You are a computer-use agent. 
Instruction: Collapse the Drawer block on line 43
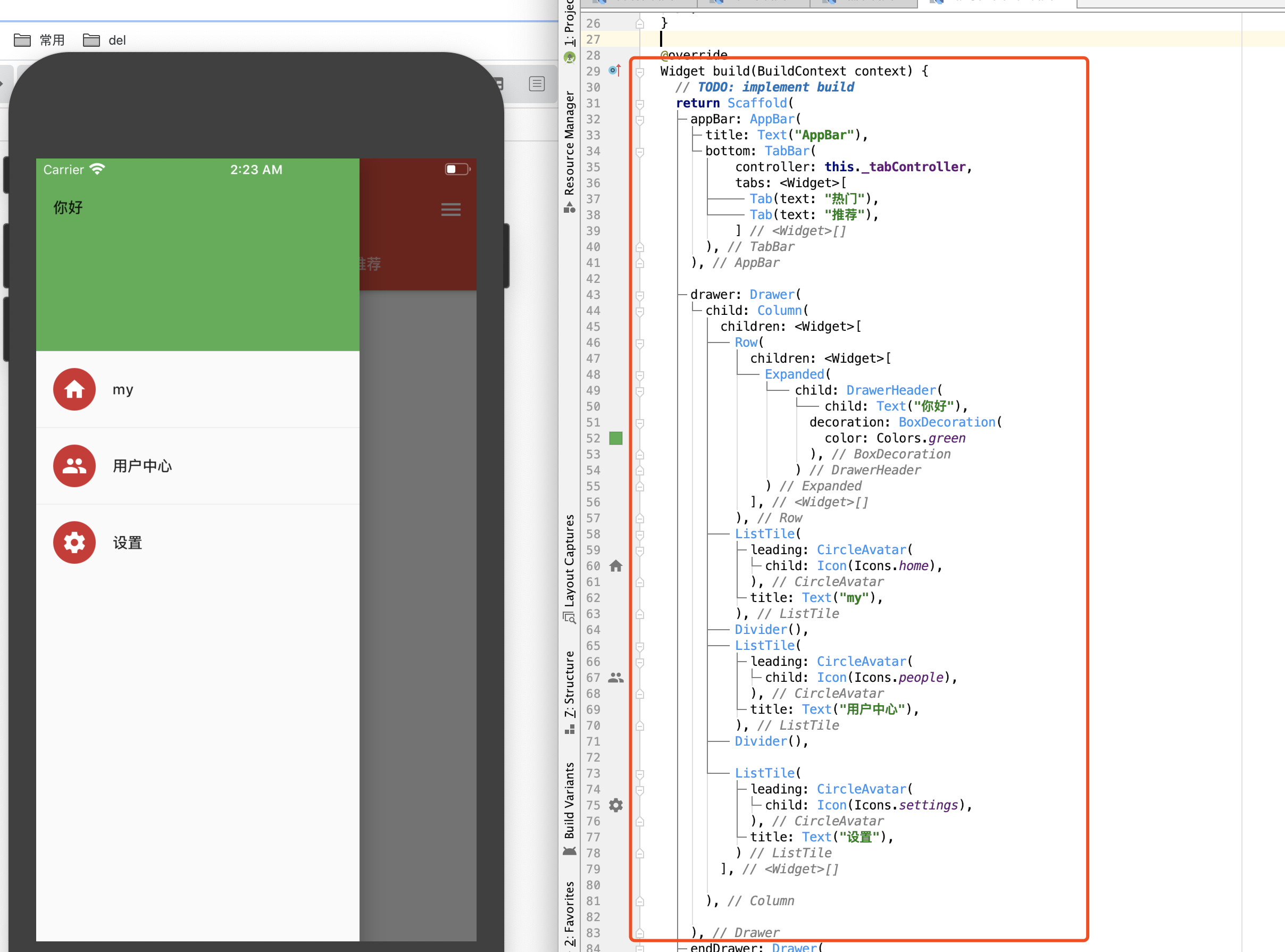click(x=640, y=295)
